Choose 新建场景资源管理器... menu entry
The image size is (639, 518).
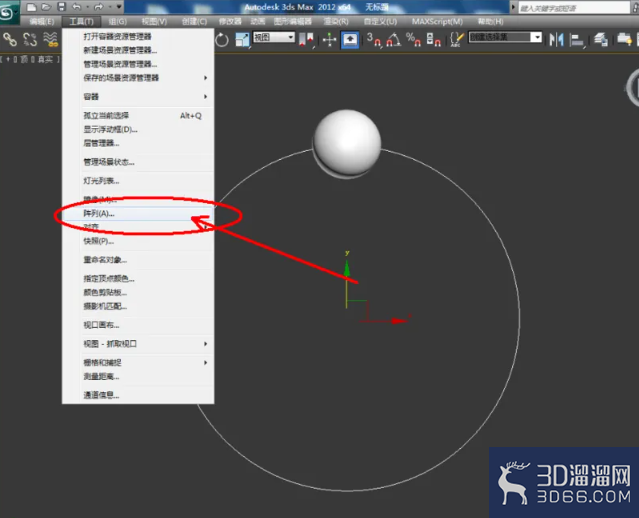[x=138, y=51]
